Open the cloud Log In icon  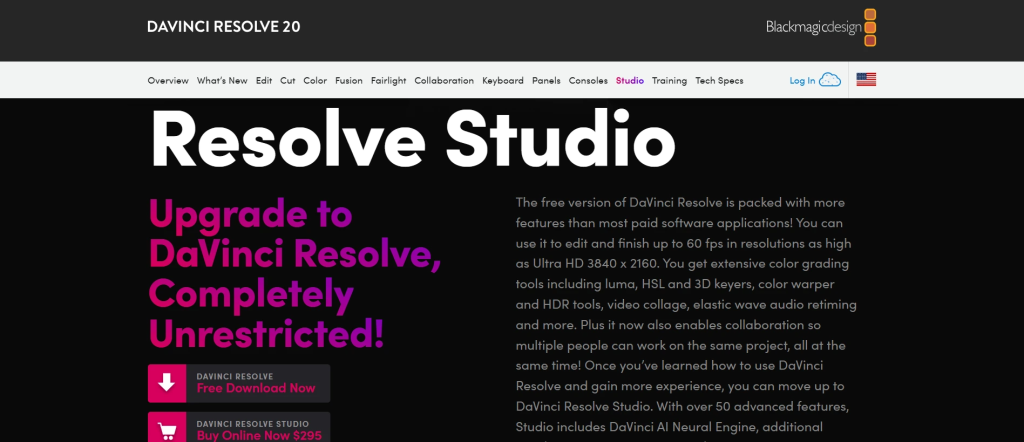point(829,80)
